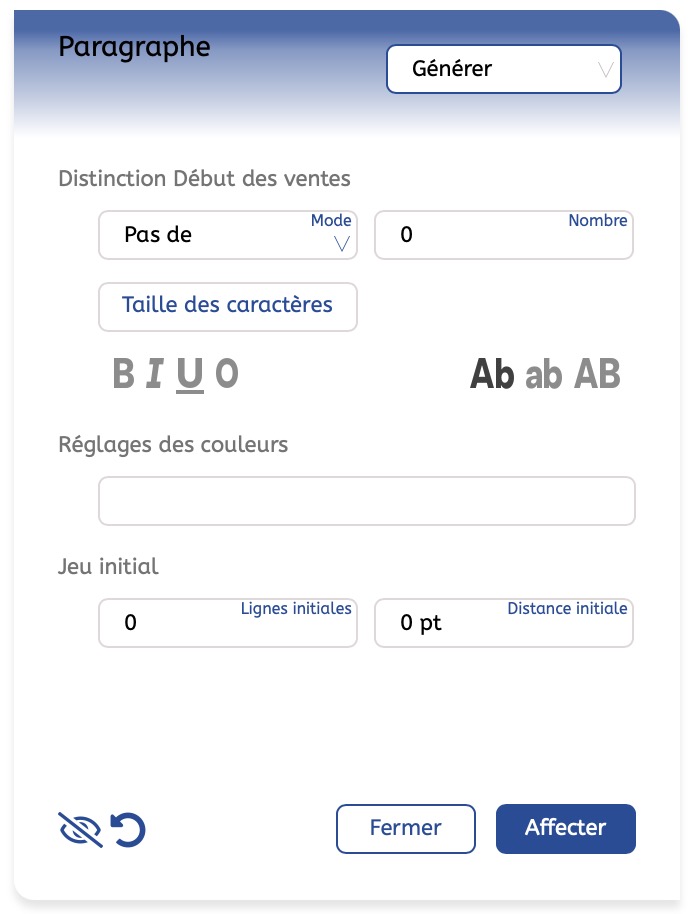
Task: Toggle Italic formatting icon
Action: 154,373
